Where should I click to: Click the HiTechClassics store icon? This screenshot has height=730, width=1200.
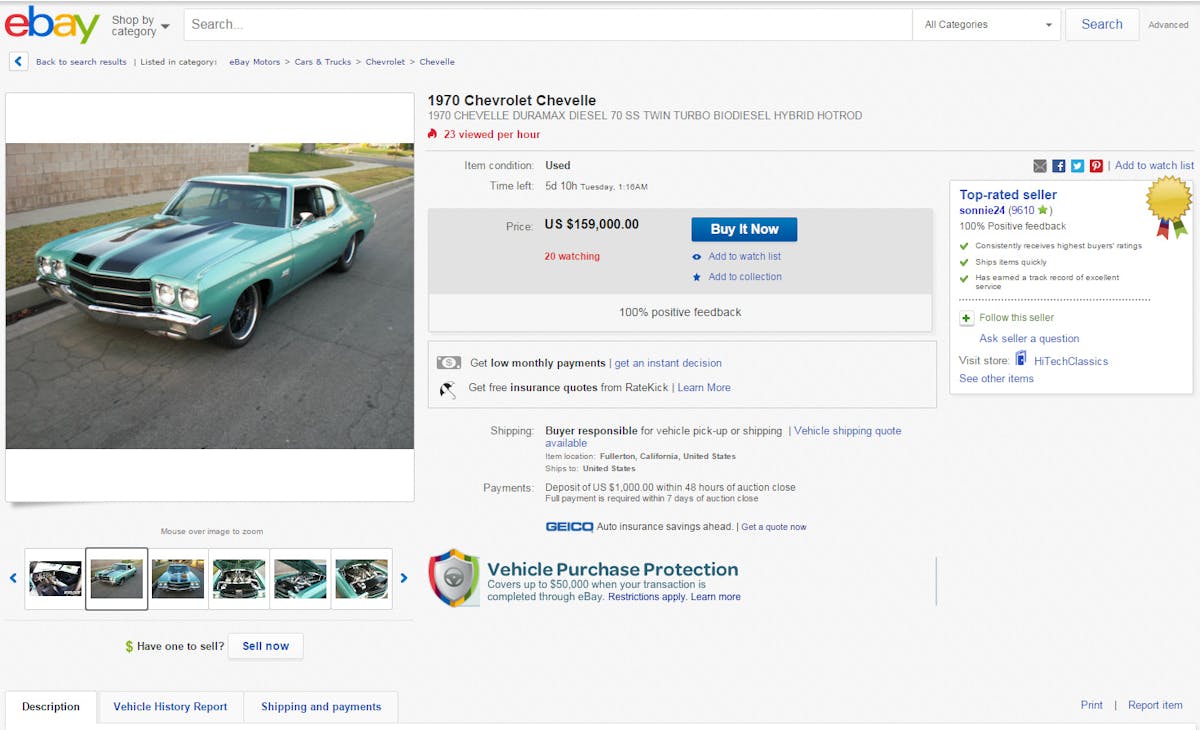(1021, 359)
